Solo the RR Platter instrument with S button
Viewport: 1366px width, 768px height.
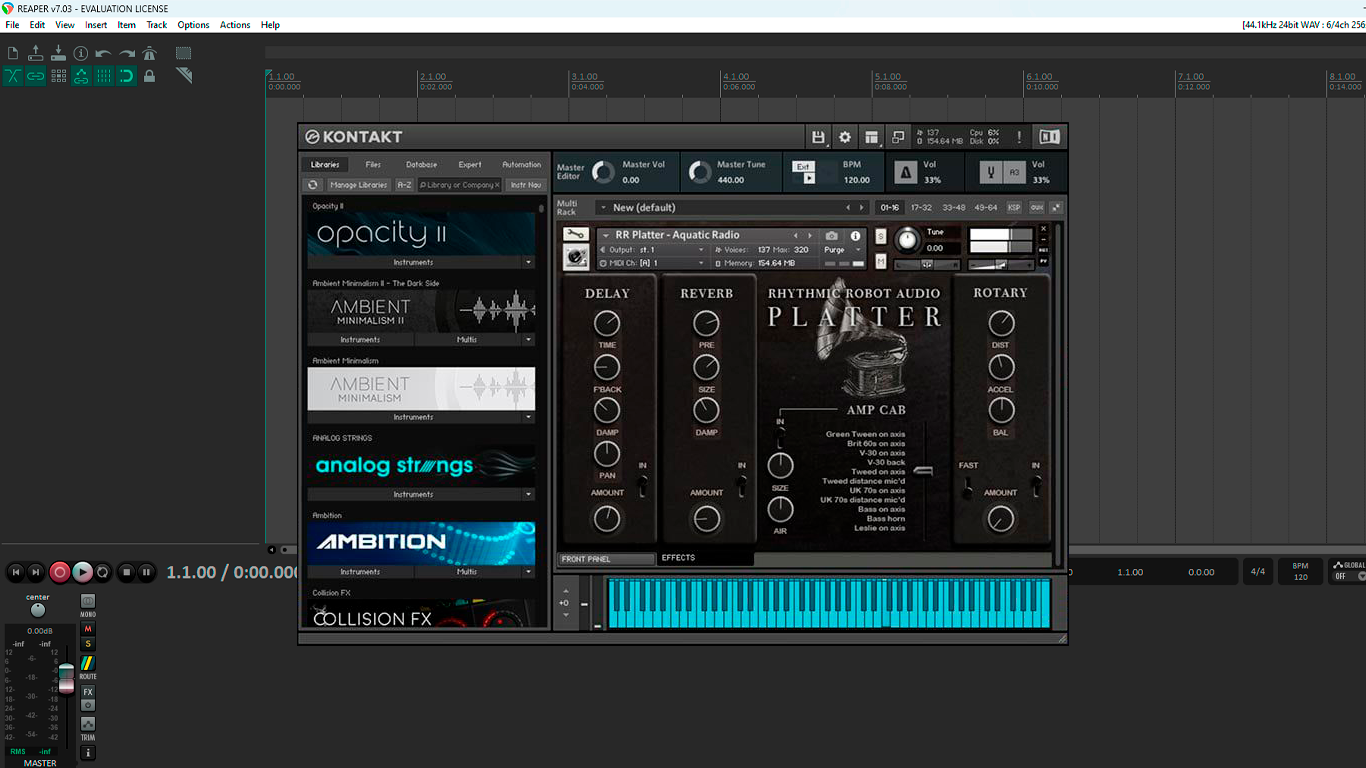tap(881, 237)
